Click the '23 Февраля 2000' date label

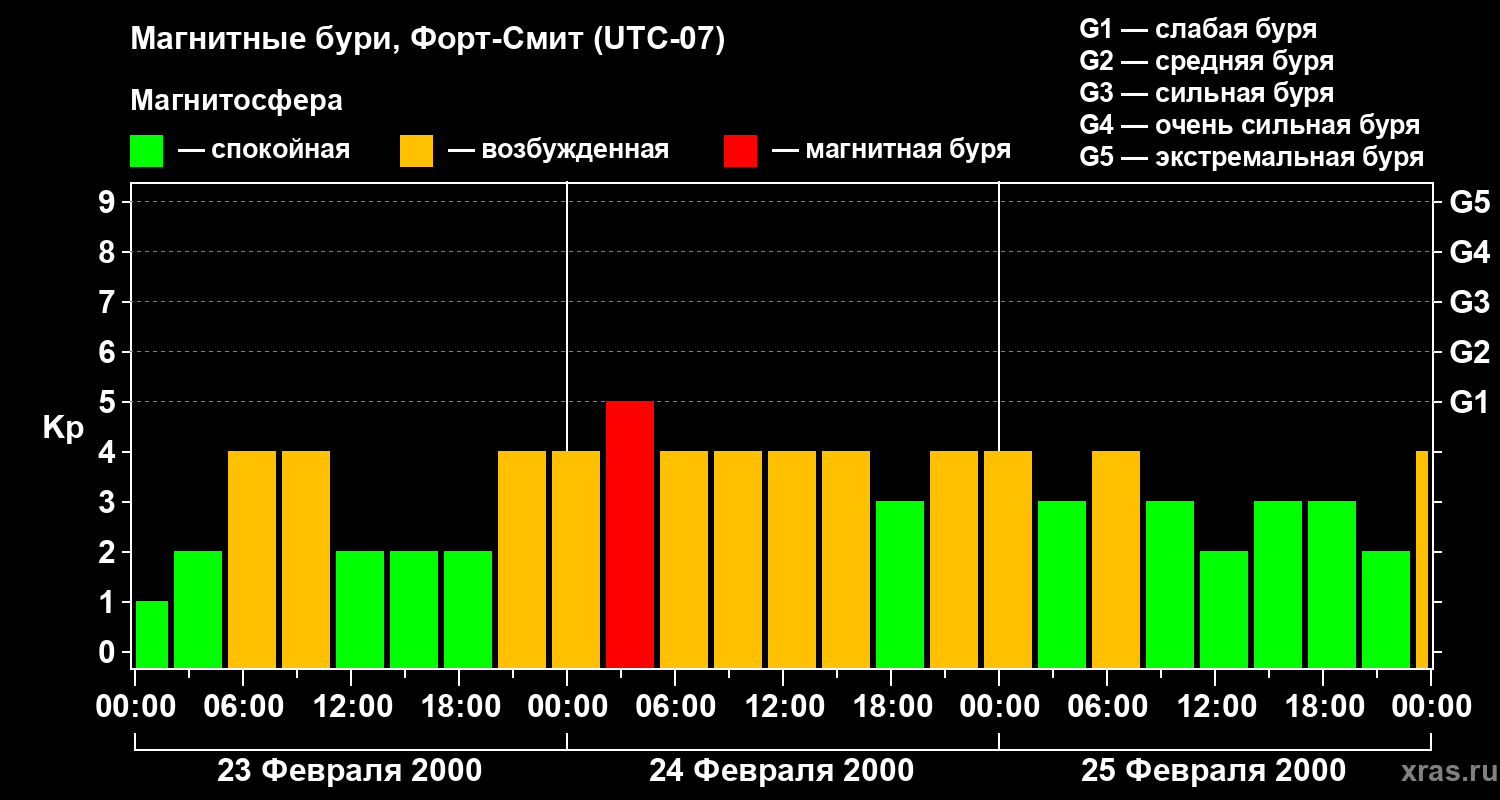[x=350, y=771]
